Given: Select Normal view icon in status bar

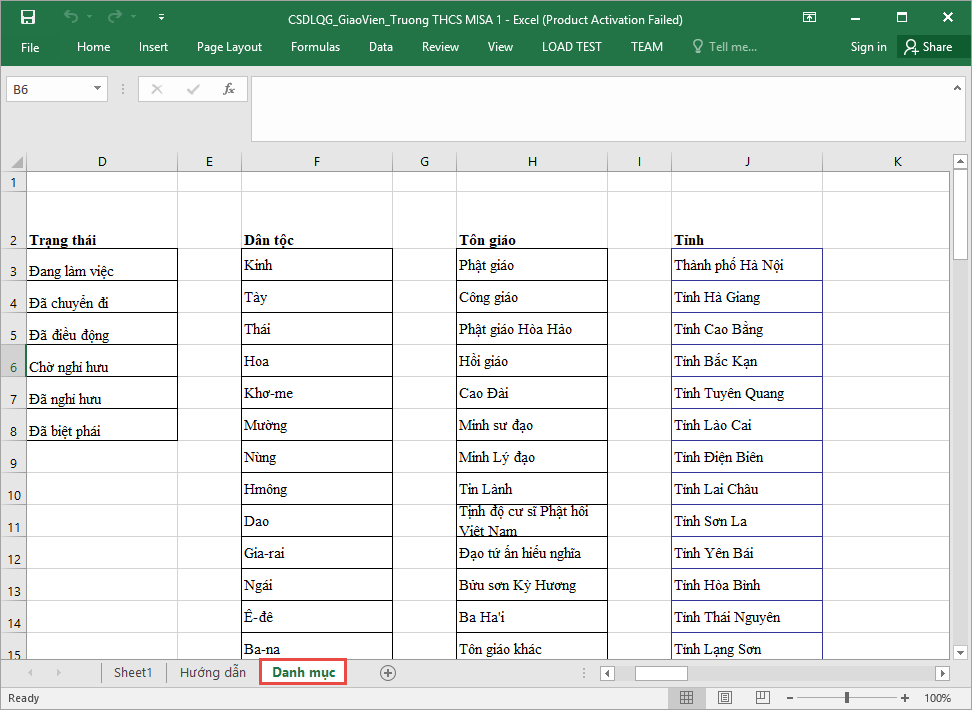Looking at the screenshot, I should (x=687, y=697).
